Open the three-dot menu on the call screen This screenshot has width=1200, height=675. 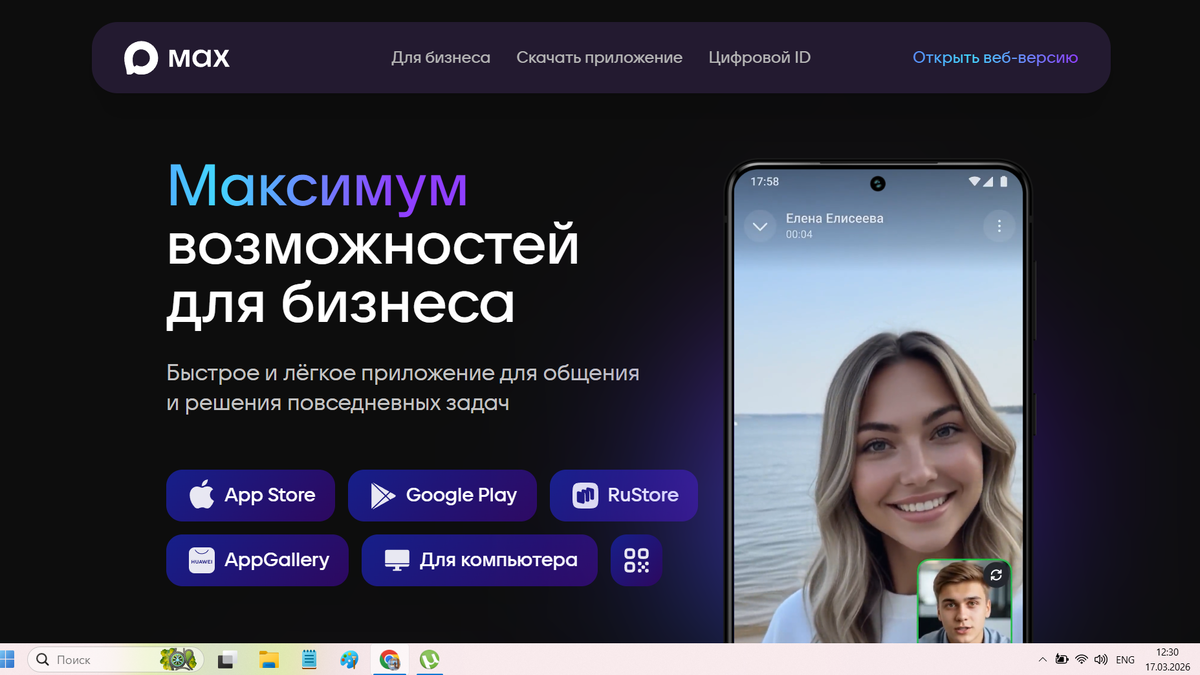(x=998, y=226)
